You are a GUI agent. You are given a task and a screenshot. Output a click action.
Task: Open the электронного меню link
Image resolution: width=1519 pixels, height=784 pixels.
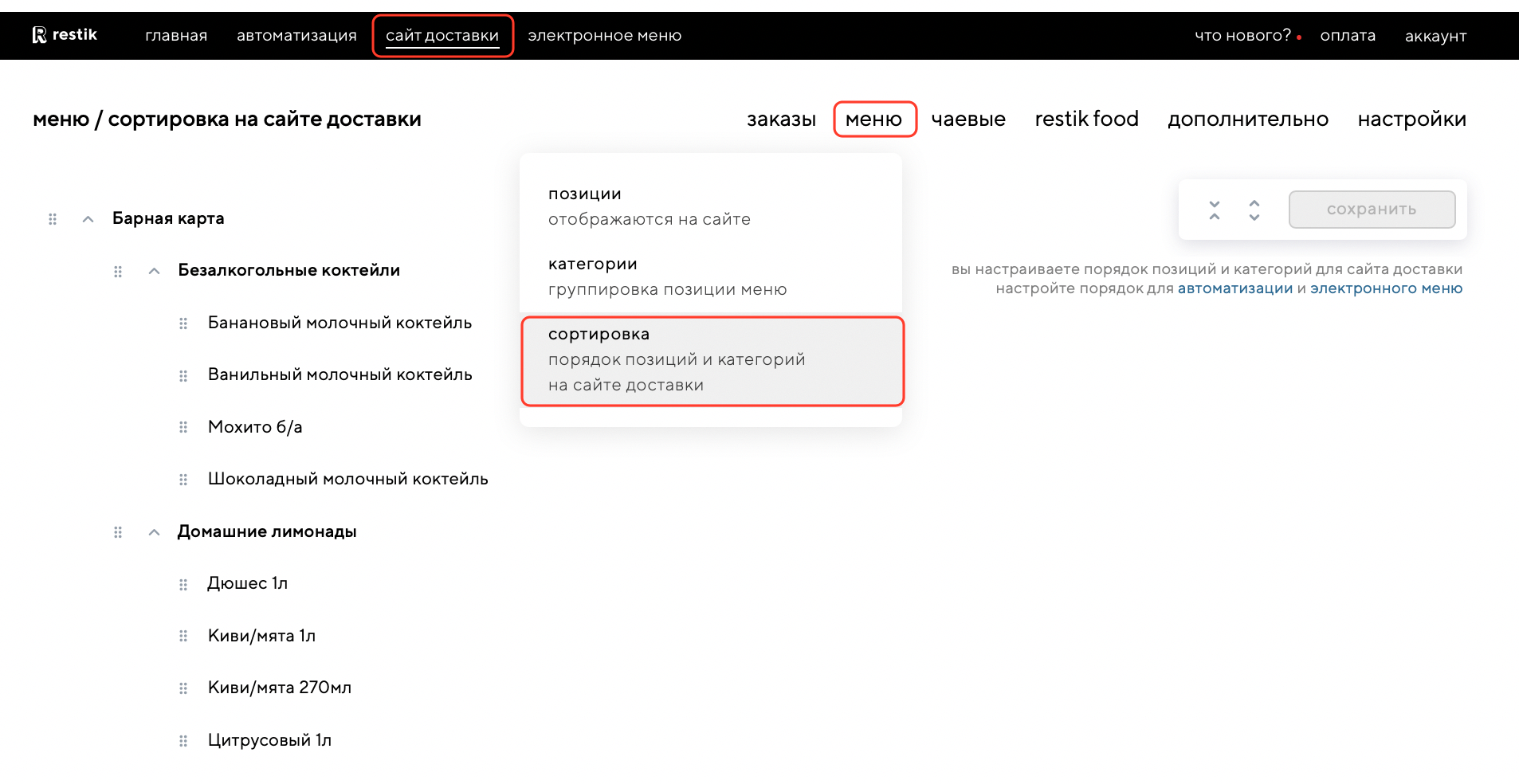(1386, 288)
